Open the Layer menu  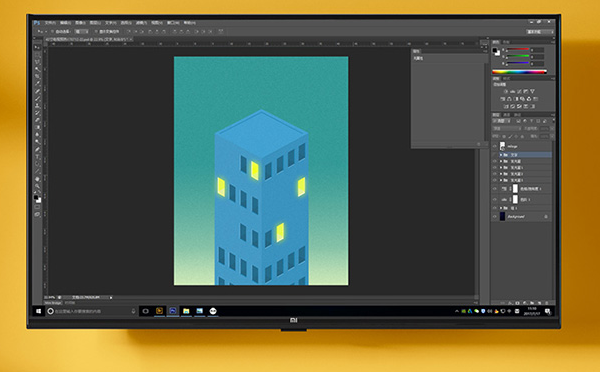click(x=95, y=23)
